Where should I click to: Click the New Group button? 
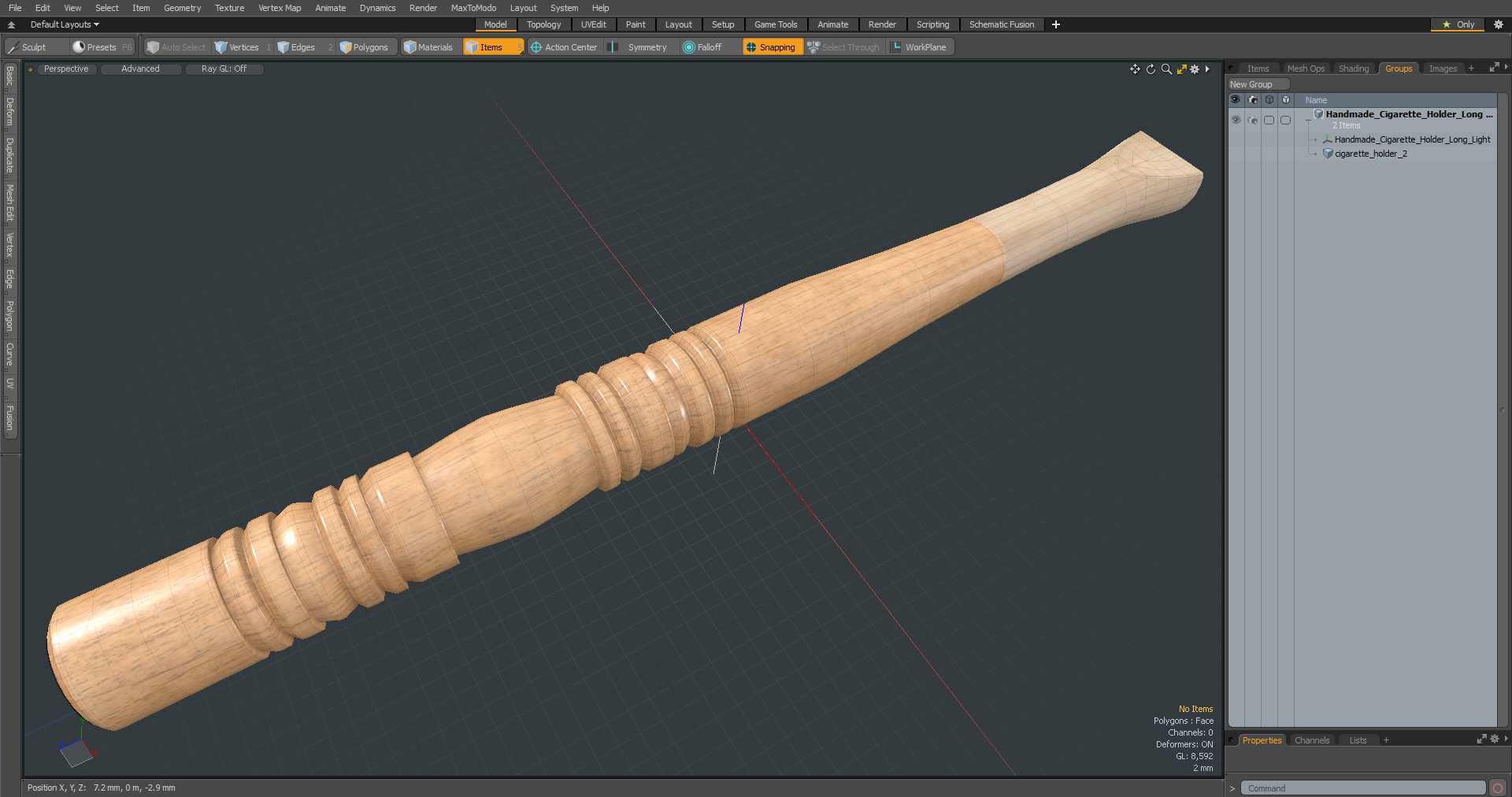(x=1258, y=84)
